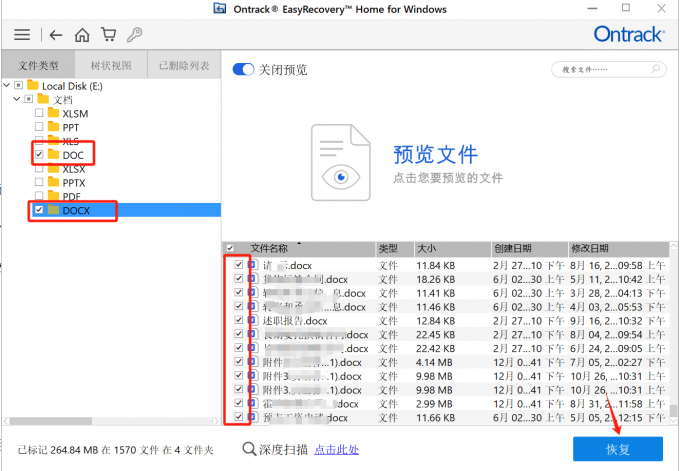680x471 pixels.
Task: Select the 11.46 KB file row
Action: click(x=446, y=307)
